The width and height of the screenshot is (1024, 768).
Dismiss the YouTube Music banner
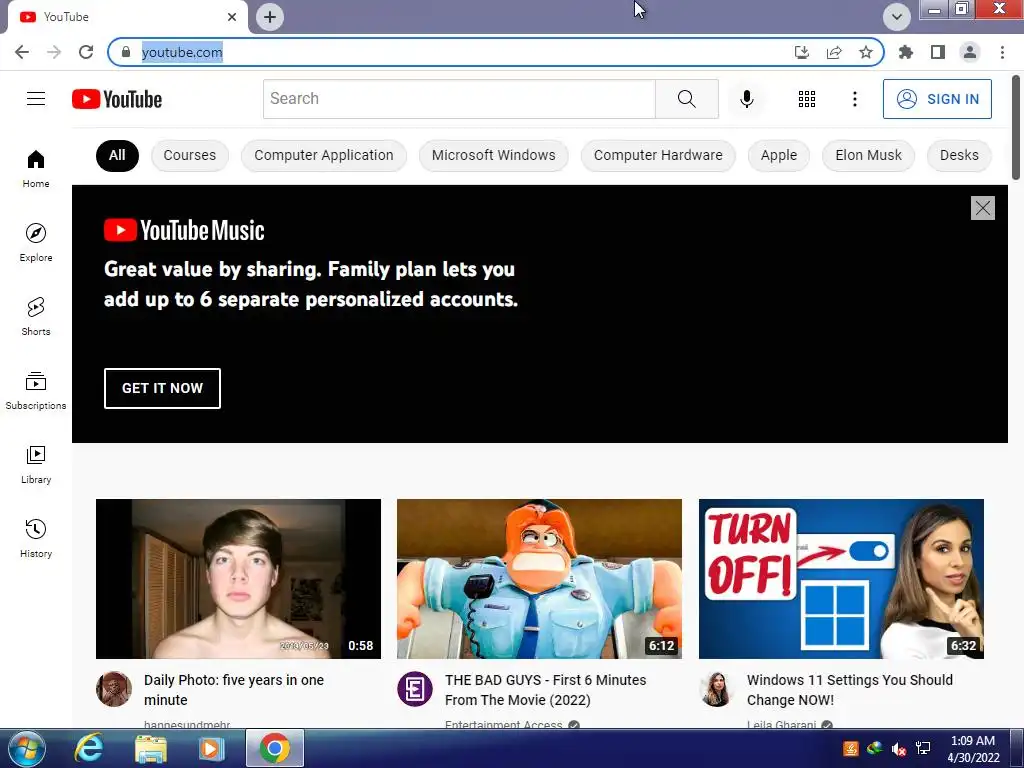(982, 208)
